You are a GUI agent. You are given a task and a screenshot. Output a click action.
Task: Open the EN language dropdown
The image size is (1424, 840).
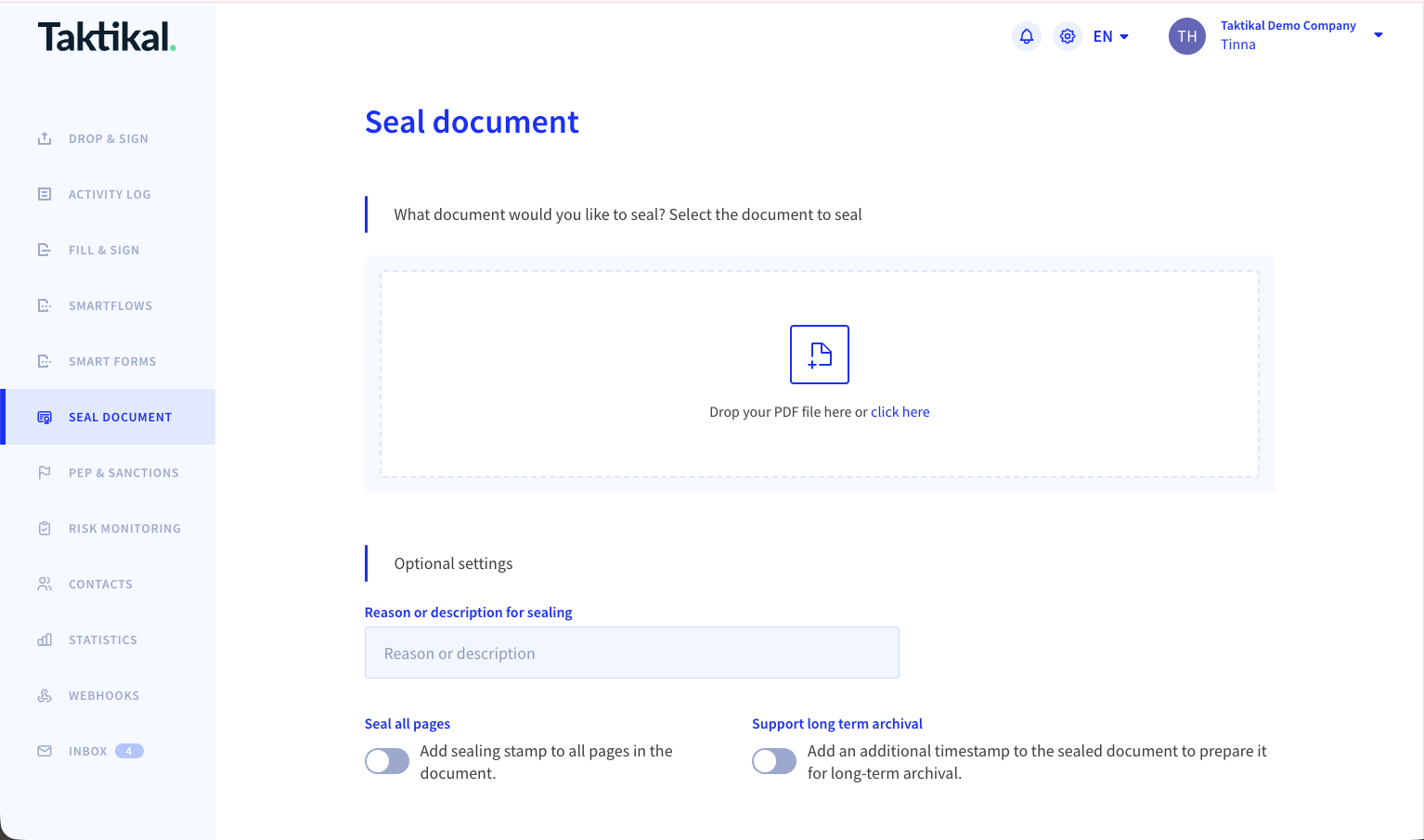tap(1111, 36)
